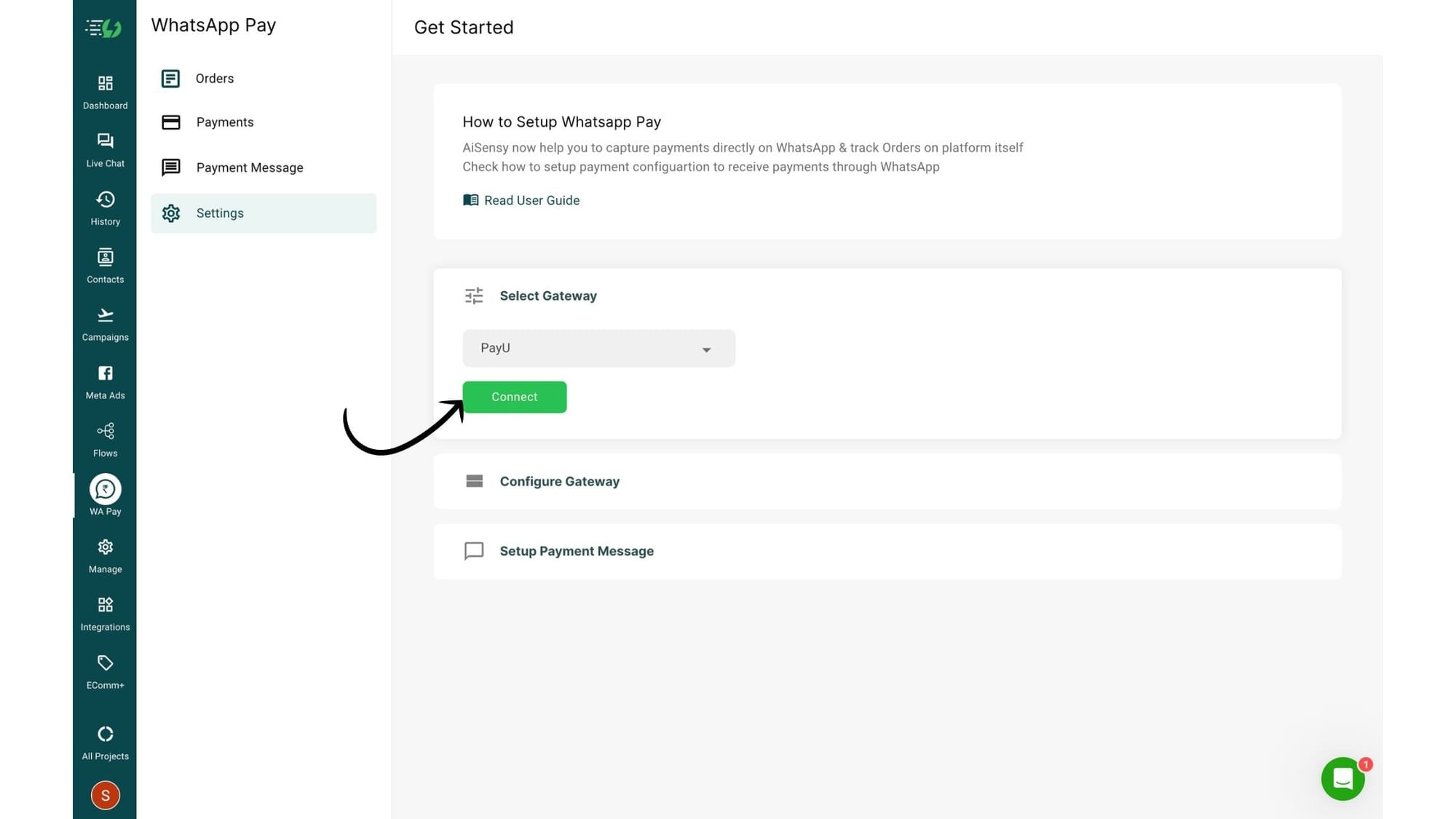The width and height of the screenshot is (1456, 819).
Task: Expand the Configure Gateway section
Action: pos(559,481)
